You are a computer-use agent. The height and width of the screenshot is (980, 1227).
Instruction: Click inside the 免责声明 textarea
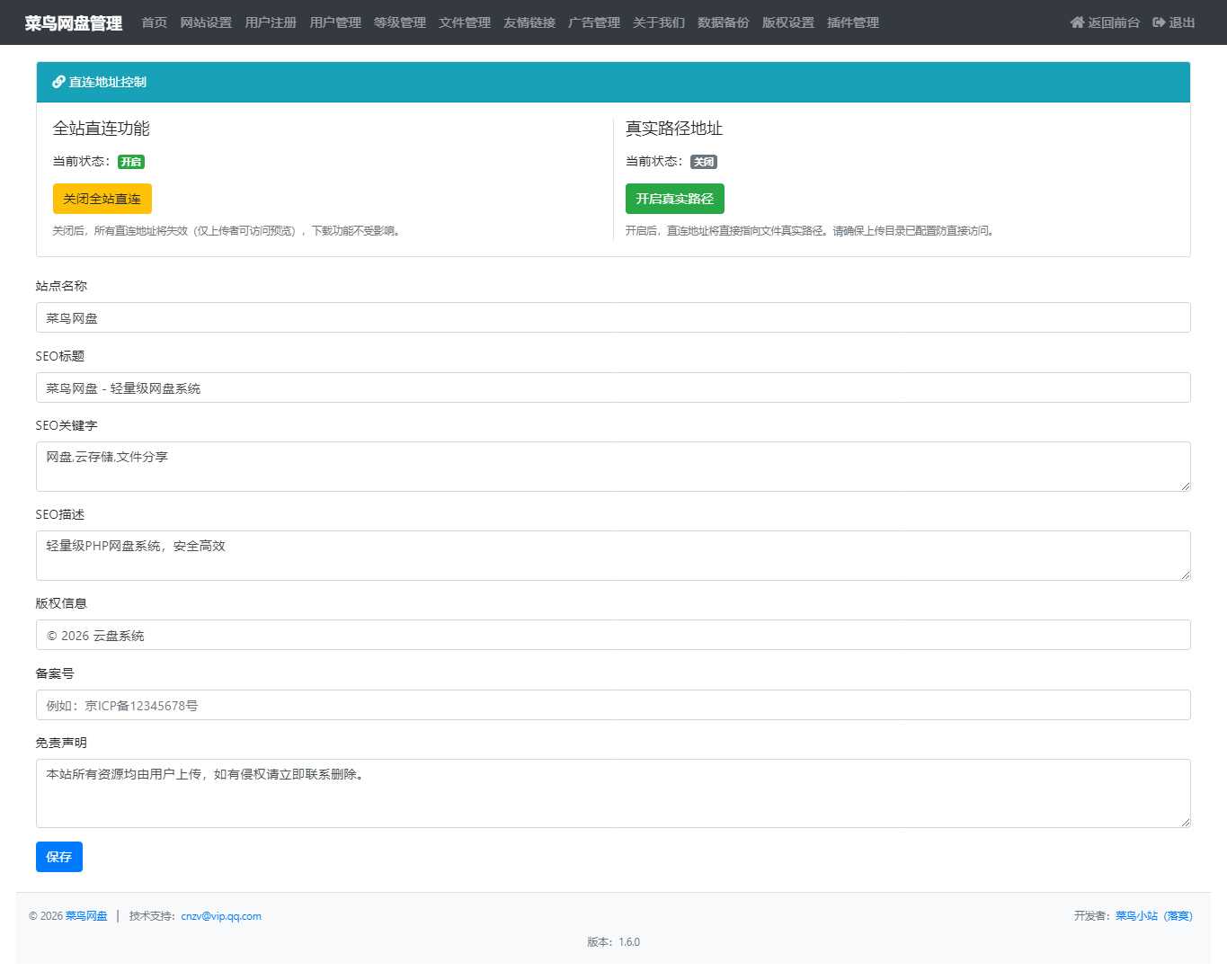613,793
